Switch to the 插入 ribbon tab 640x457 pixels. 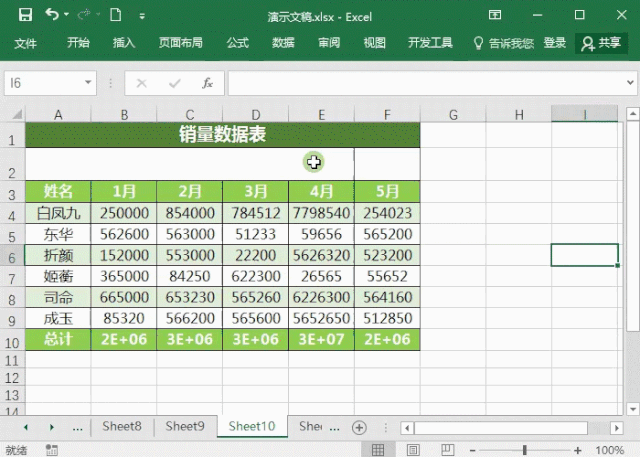click(124, 43)
